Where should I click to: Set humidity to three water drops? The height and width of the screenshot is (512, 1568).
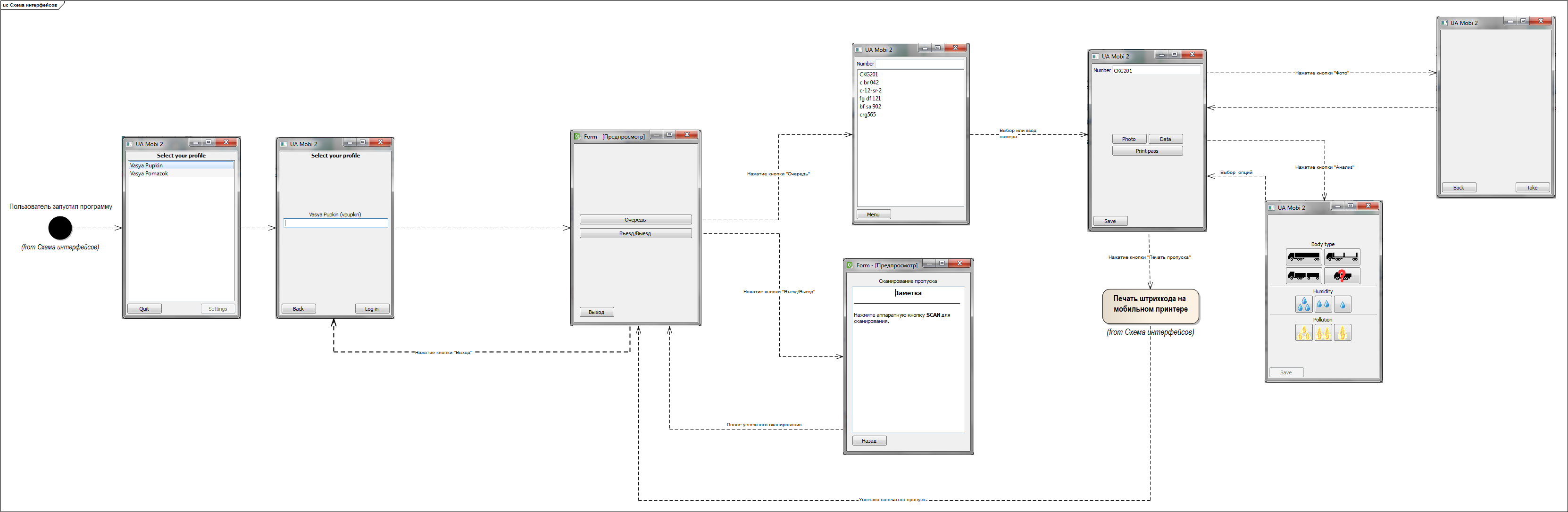point(1303,304)
